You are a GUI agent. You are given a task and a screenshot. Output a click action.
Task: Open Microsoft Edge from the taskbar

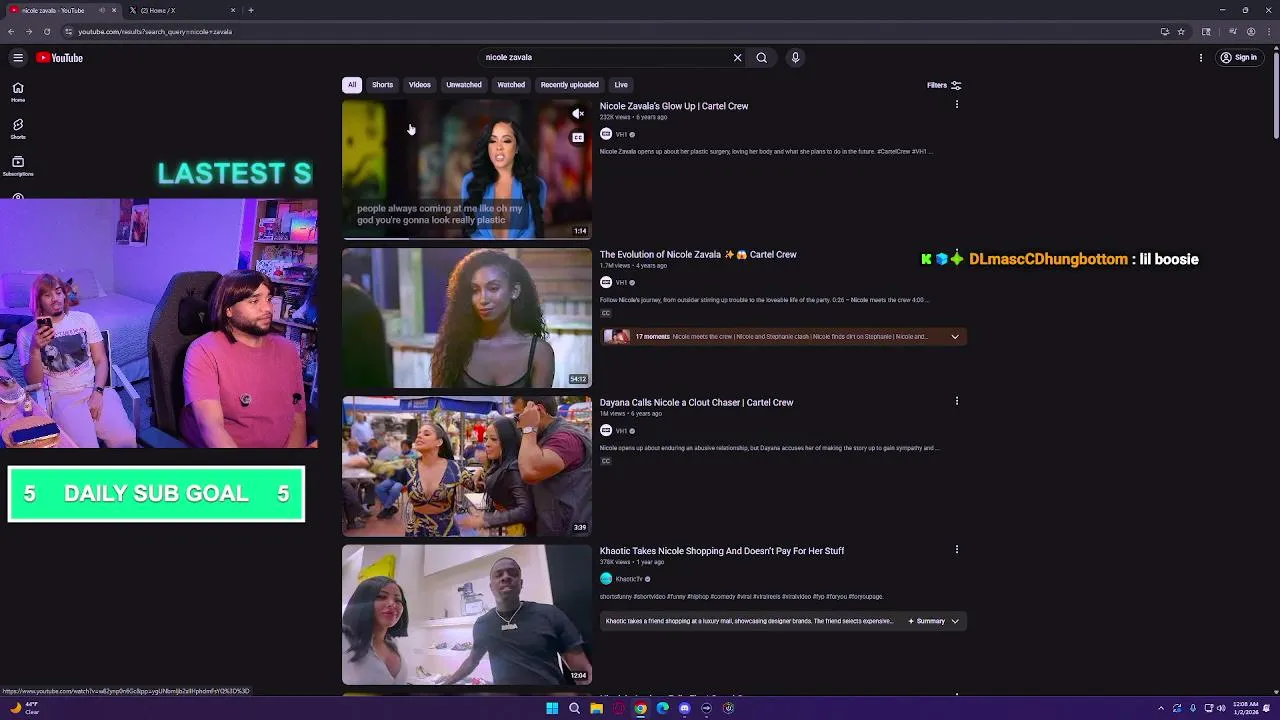coord(662,708)
